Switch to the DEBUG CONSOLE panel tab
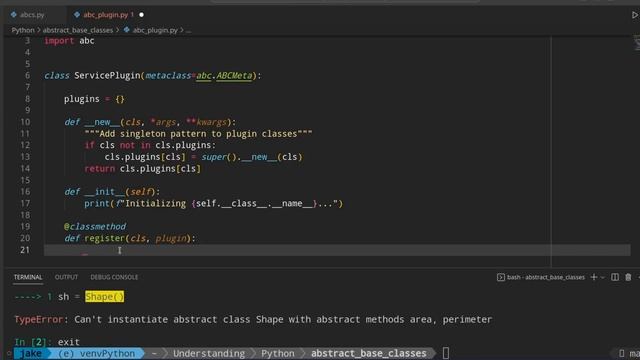Viewport: 640px width, 360px height. point(114,277)
